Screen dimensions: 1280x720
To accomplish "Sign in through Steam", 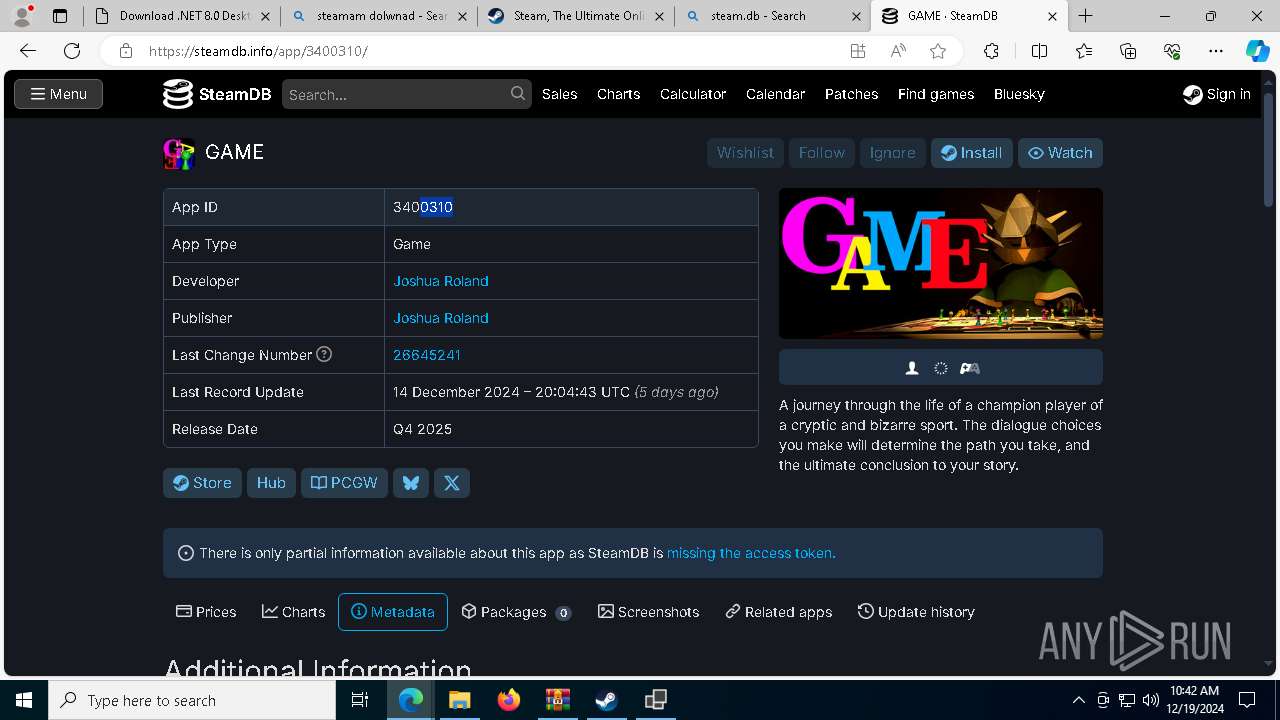I will [1216, 94].
